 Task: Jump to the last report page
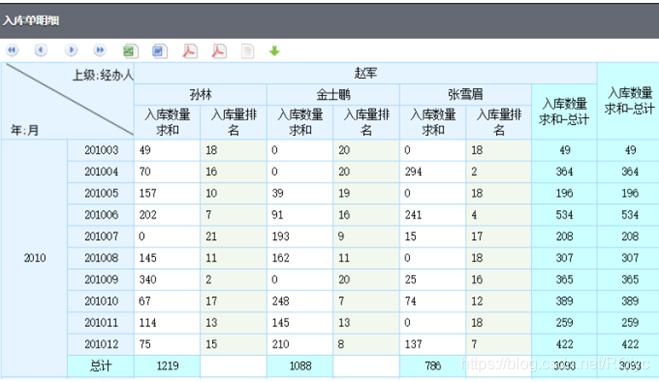(x=100, y=50)
